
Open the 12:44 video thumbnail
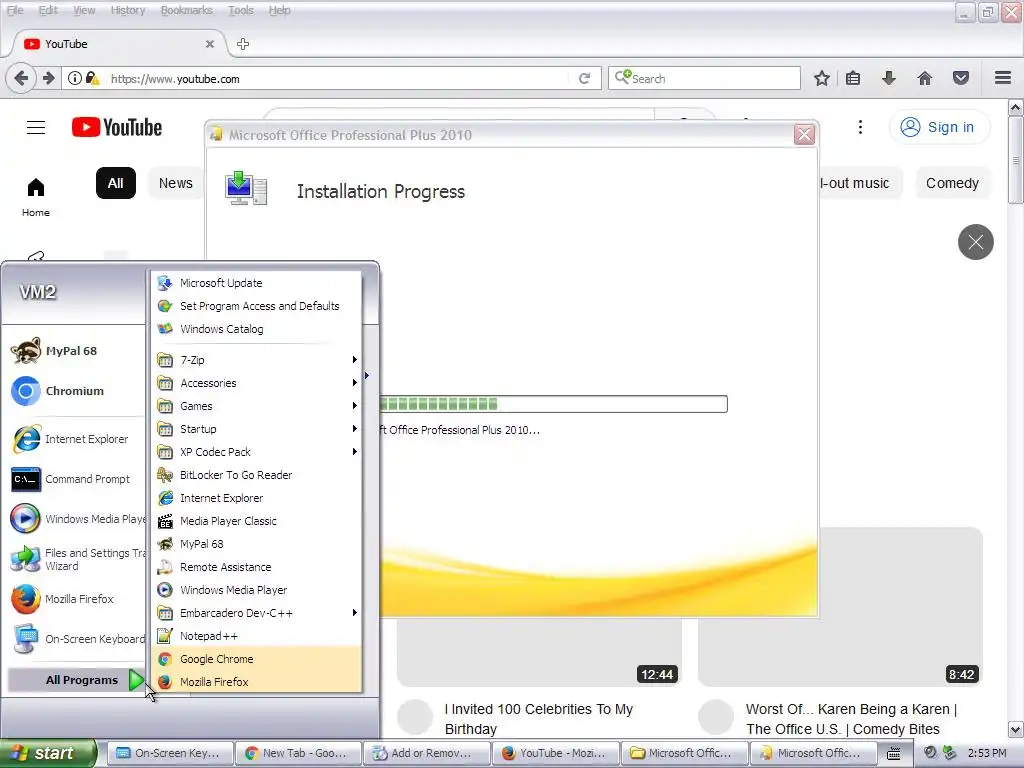click(x=539, y=651)
